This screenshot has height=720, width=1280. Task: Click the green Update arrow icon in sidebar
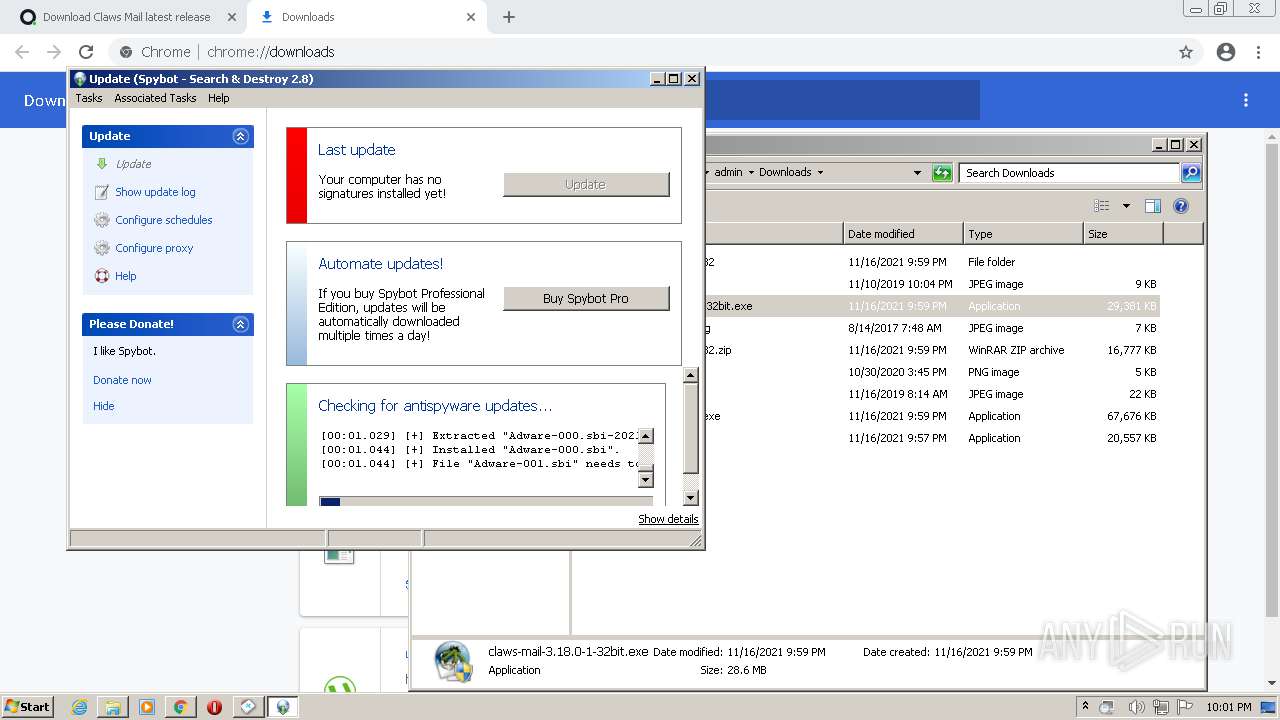pos(102,164)
